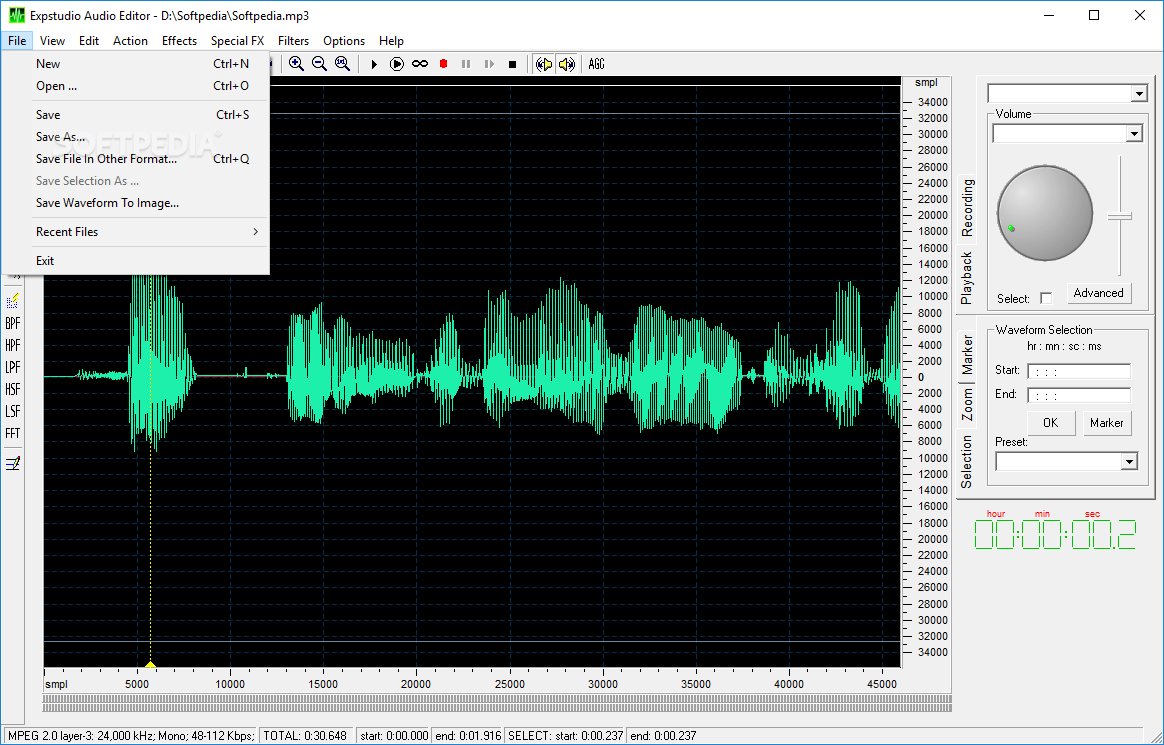Open the Action menu
Viewport: 1164px width, 745px height.
(130, 41)
